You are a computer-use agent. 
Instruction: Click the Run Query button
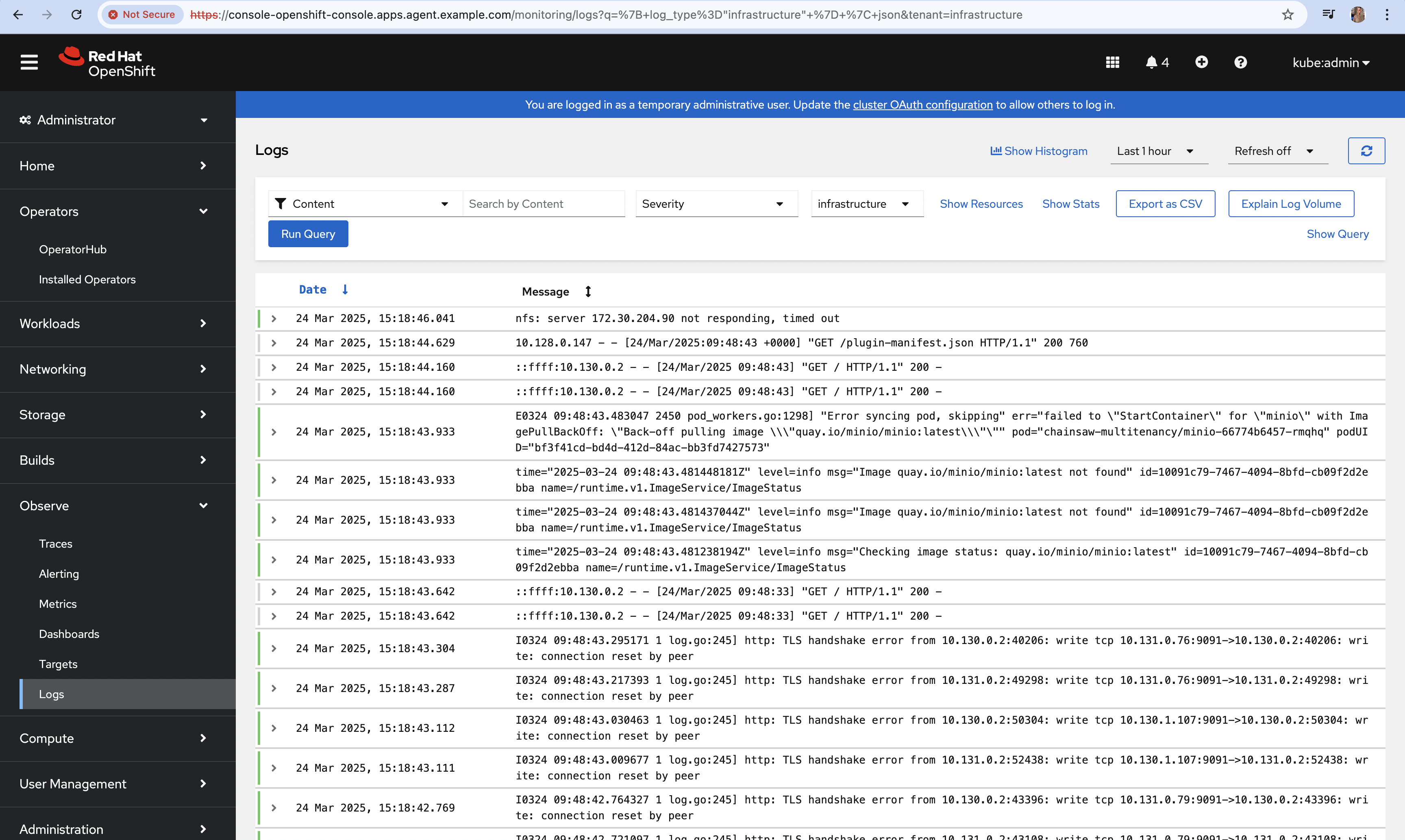point(308,234)
